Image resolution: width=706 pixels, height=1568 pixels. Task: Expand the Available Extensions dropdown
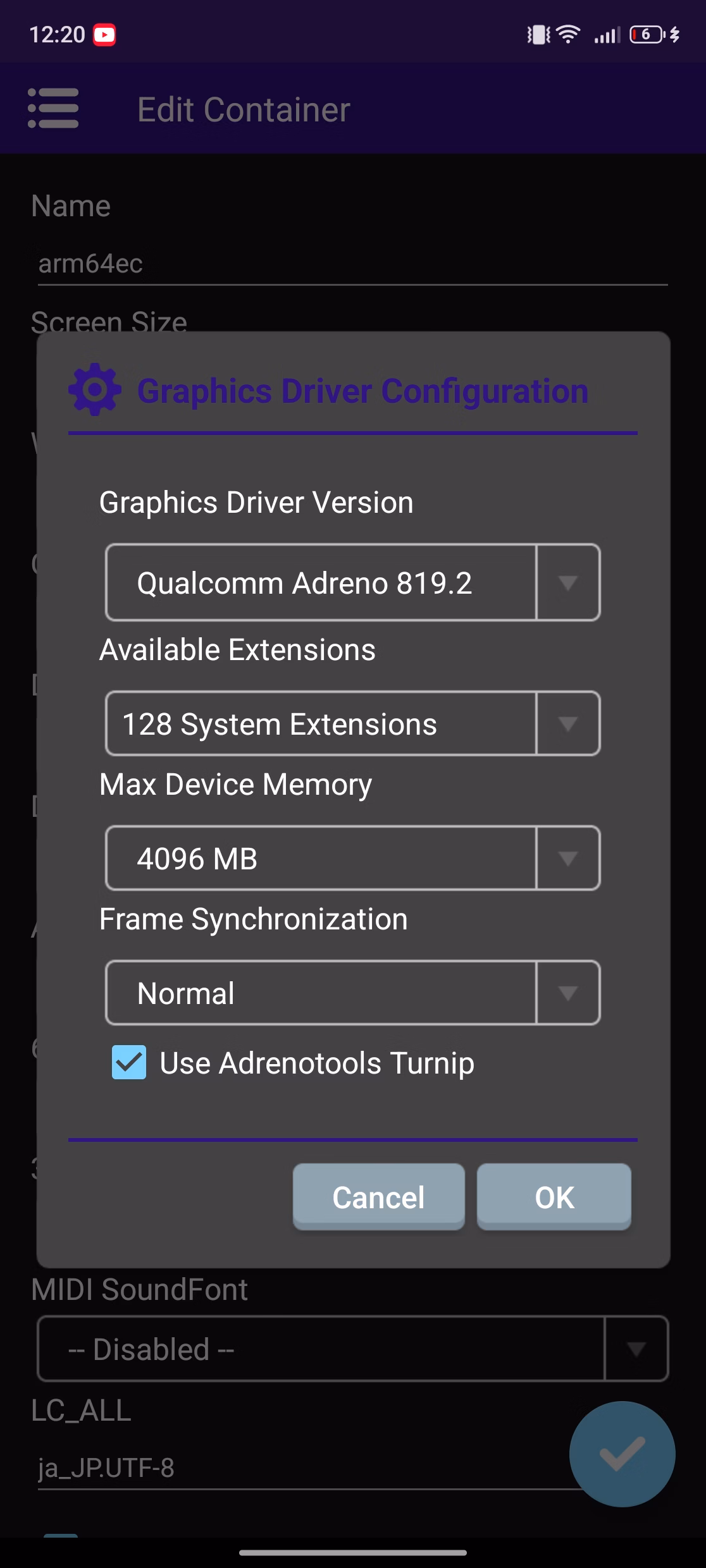pyautogui.click(x=352, y=723)
